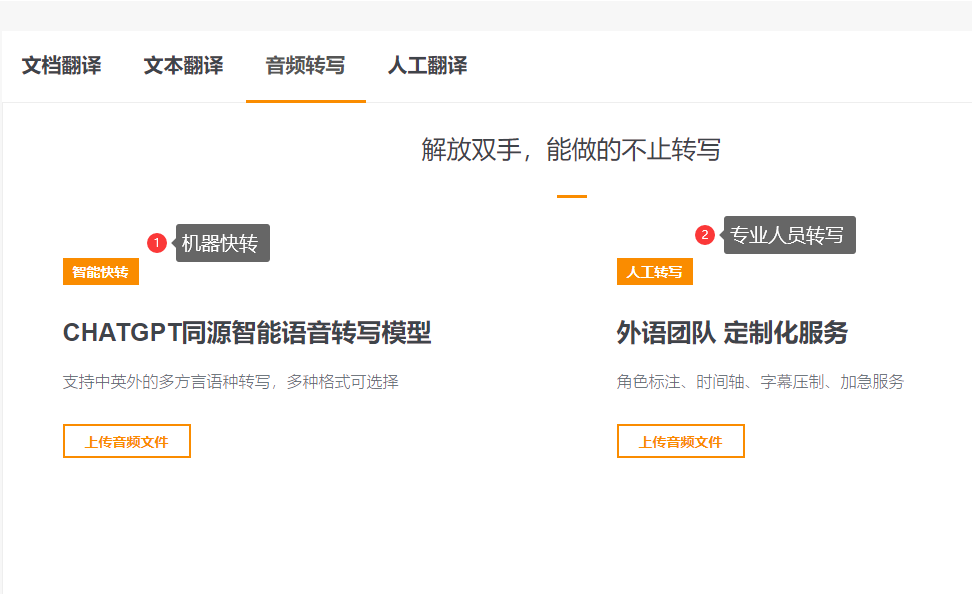
Task: Click the 解放双手，能做的不止转写 headline
Action: (571, 150)
